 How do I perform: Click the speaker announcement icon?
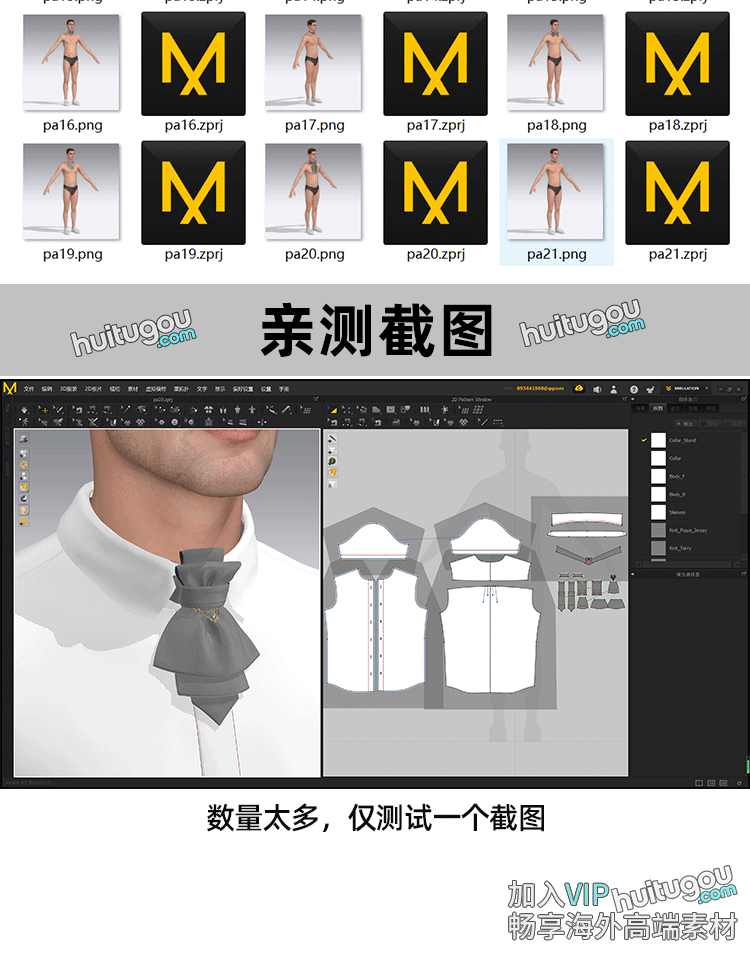(x=597, y=389)
